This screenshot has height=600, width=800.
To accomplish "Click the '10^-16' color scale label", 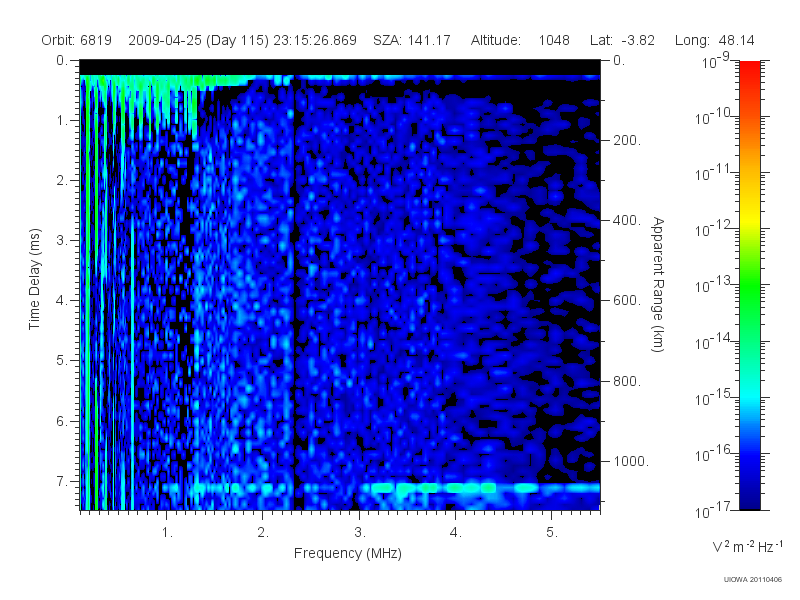I will 714,454.
